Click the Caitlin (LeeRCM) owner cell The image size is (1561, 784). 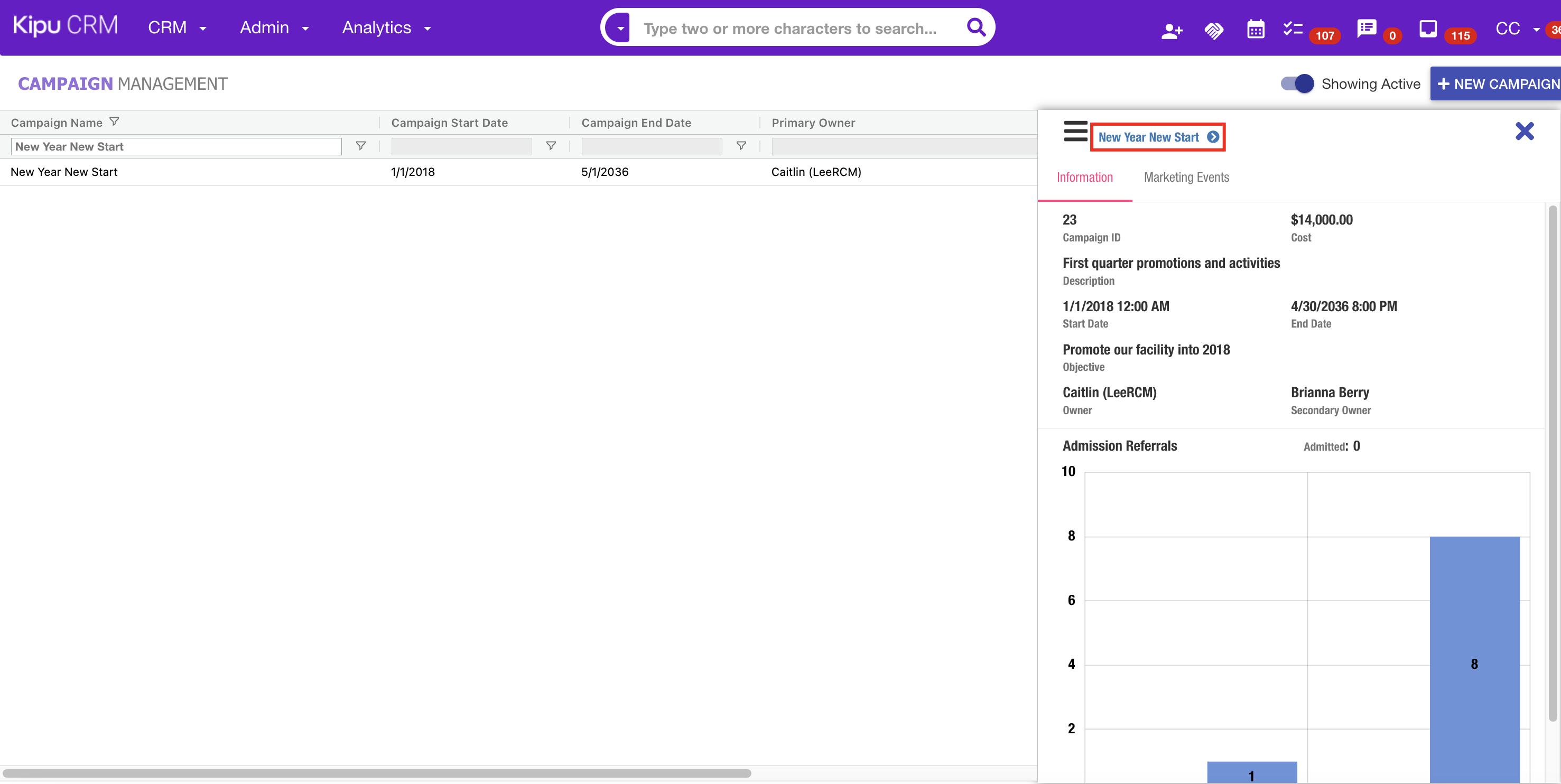[x=816, y=172]
